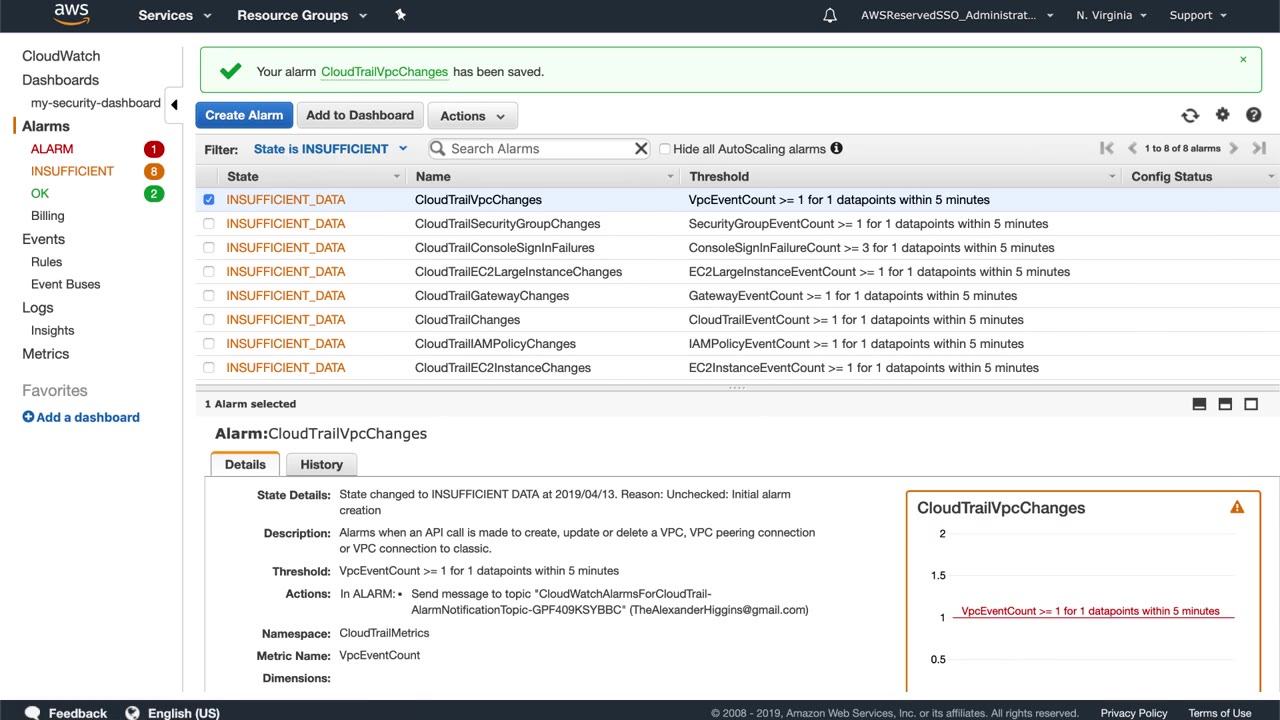Click the Create Alarm button
Viewport: 1280px width, 720px height.
244,115
